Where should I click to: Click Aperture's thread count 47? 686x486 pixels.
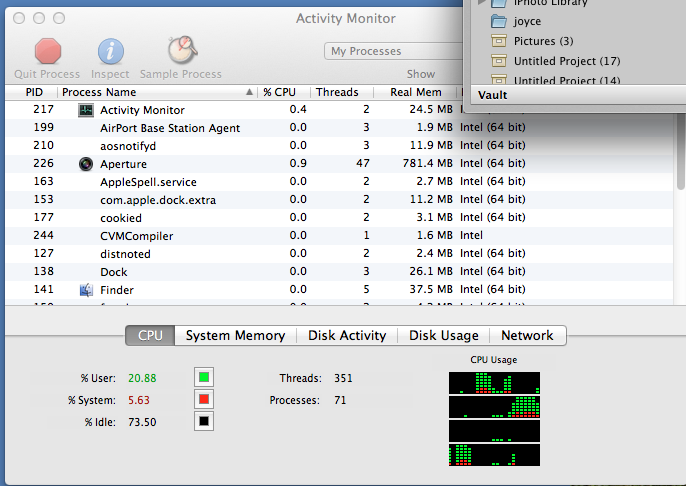[363, 163]
